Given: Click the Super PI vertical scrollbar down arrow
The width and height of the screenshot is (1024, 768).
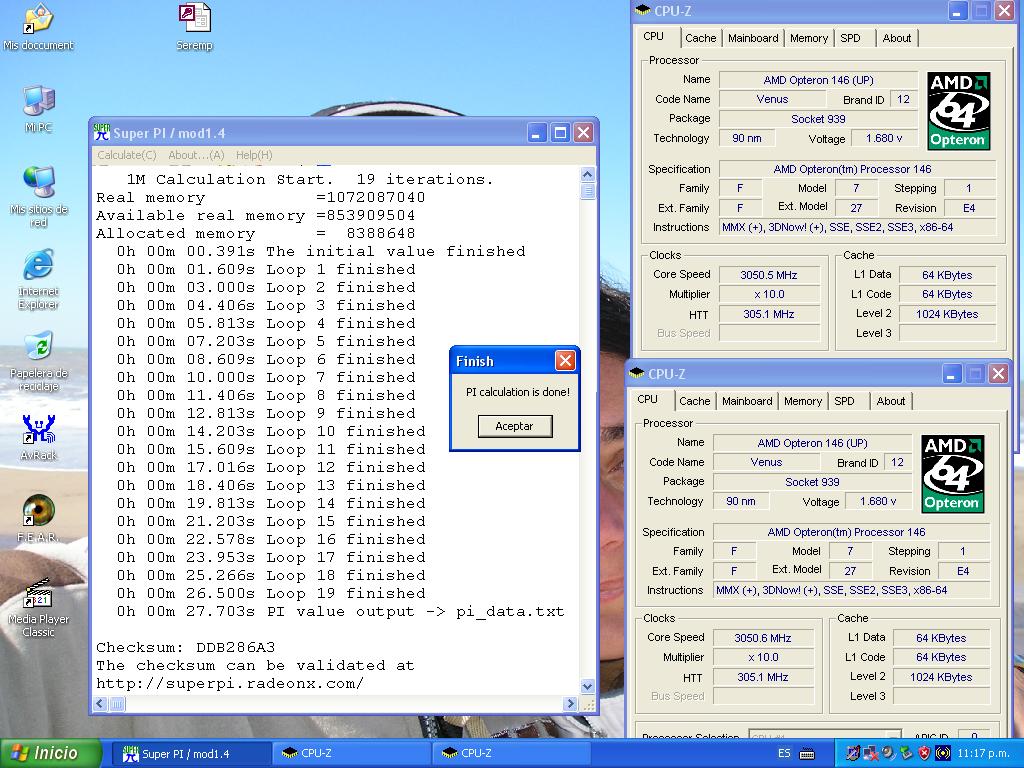Looking at the screenshot, I should tap(587, 686).
